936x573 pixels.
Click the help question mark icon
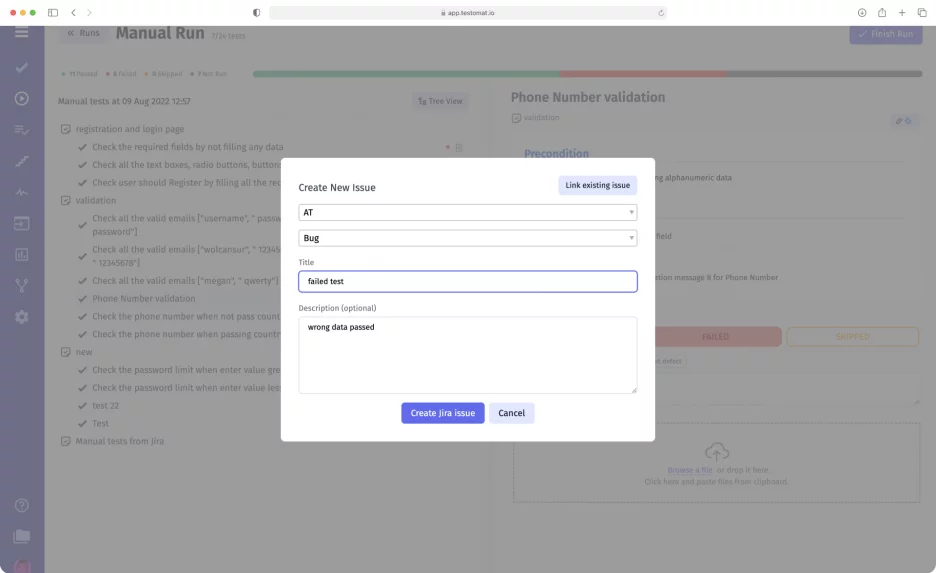[22, 506]
